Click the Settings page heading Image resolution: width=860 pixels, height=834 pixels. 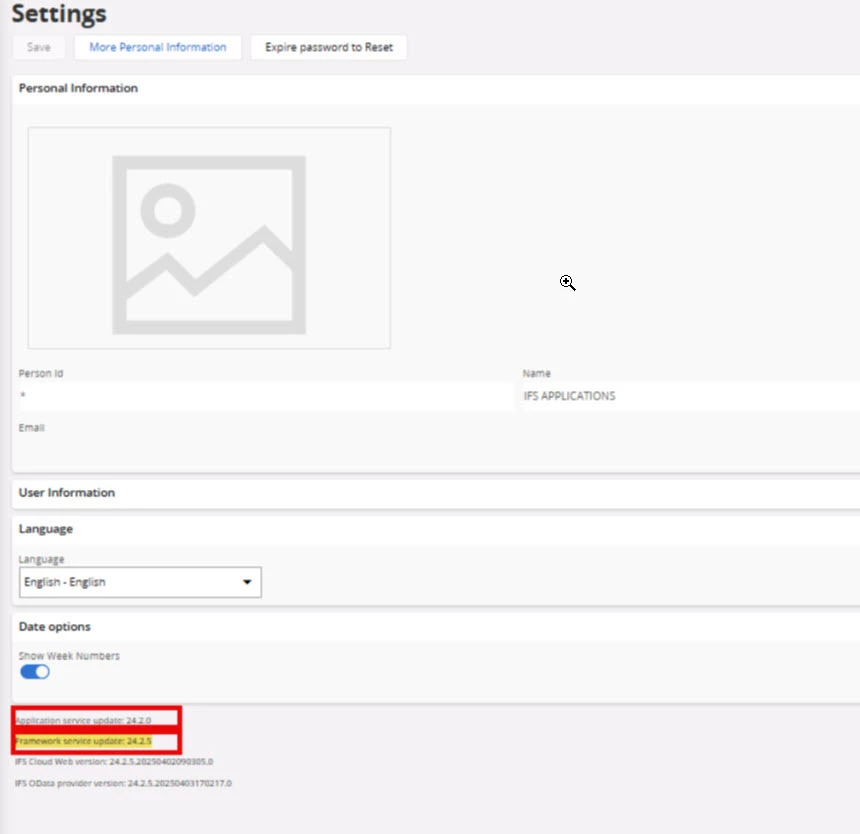(59, 13)
